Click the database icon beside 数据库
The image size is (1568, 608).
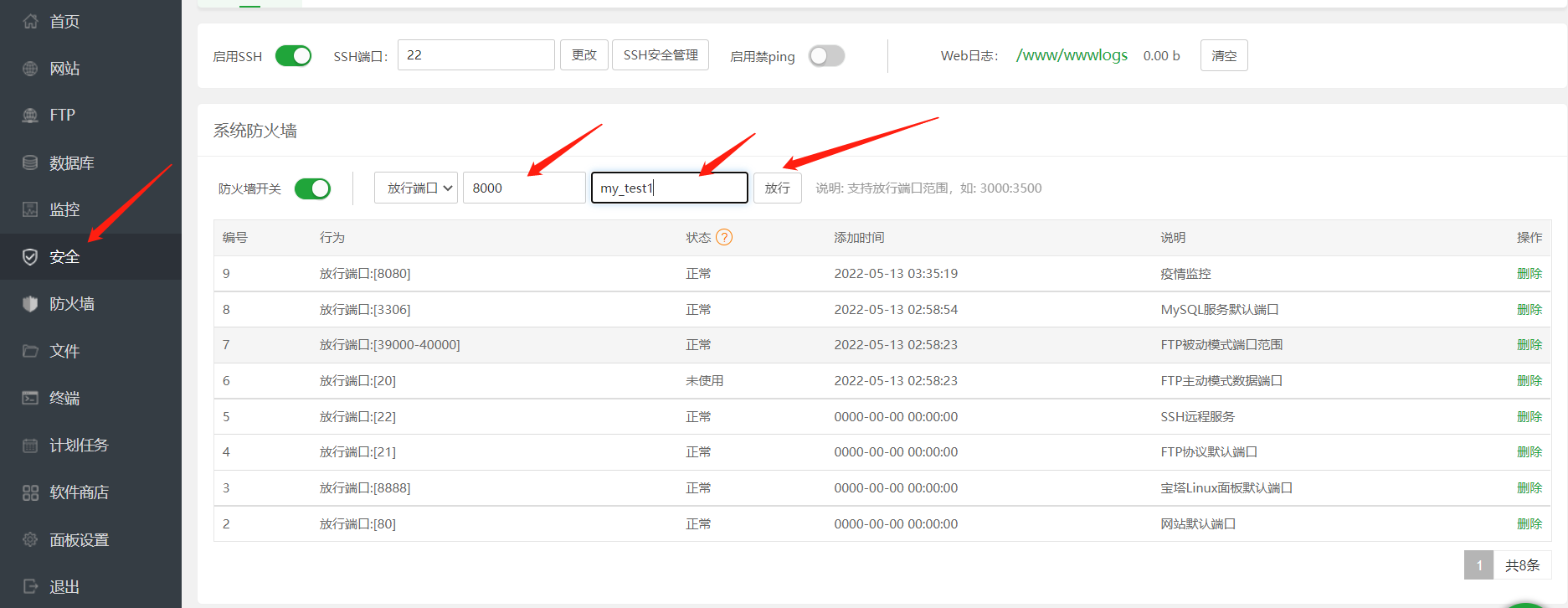[30, 162]
